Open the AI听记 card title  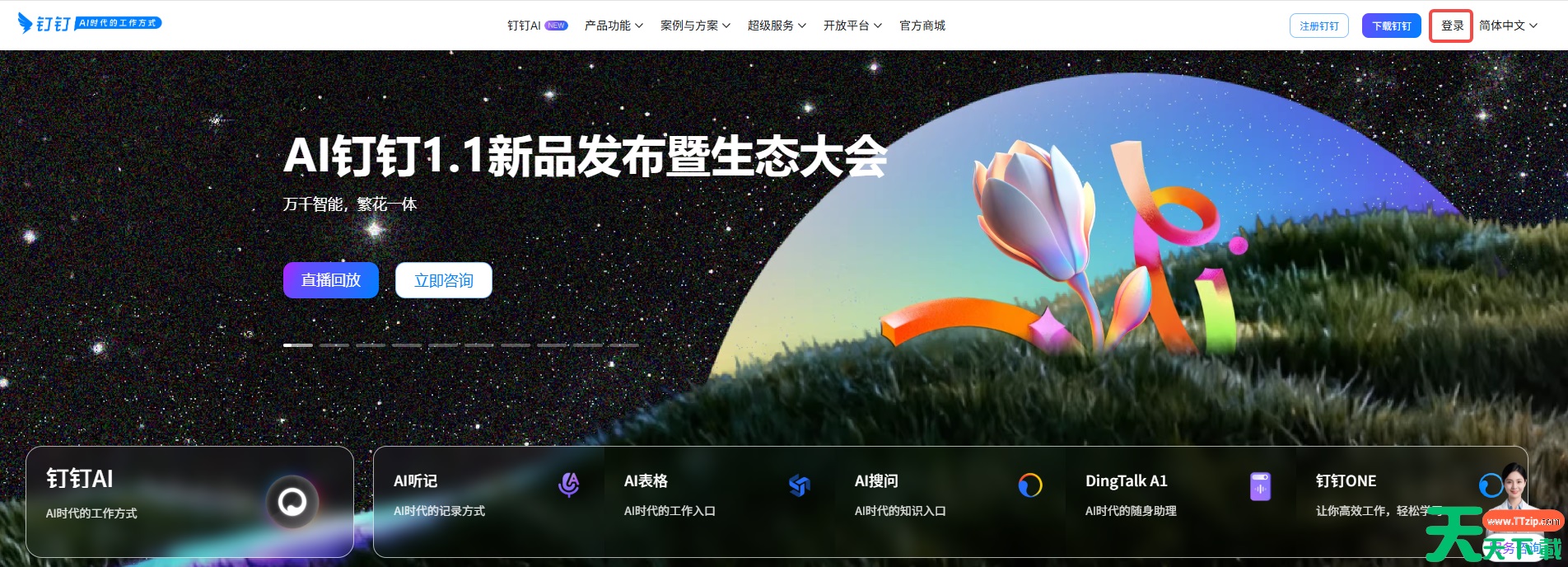(x=415, y=480)
